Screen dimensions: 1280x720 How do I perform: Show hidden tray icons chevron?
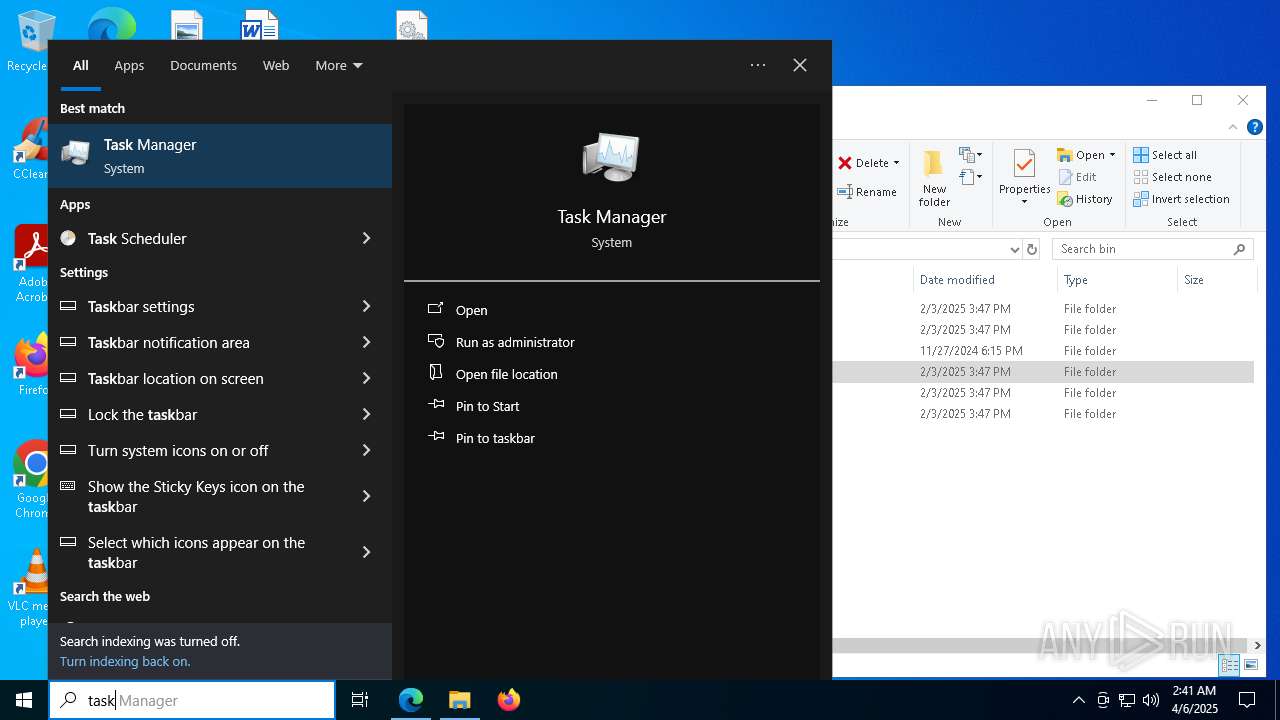point(1078,700)
